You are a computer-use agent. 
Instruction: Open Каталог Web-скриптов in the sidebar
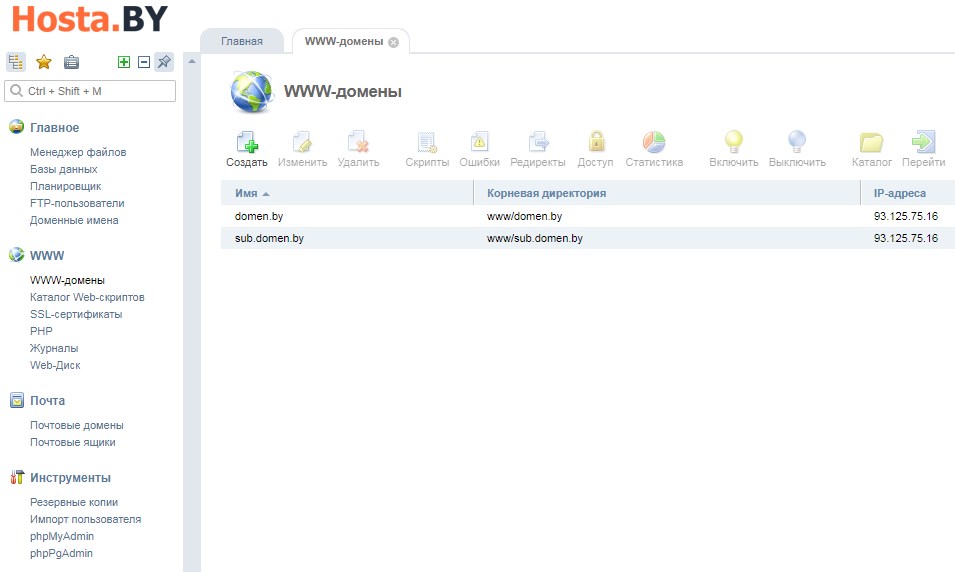[x=87, y=297]
